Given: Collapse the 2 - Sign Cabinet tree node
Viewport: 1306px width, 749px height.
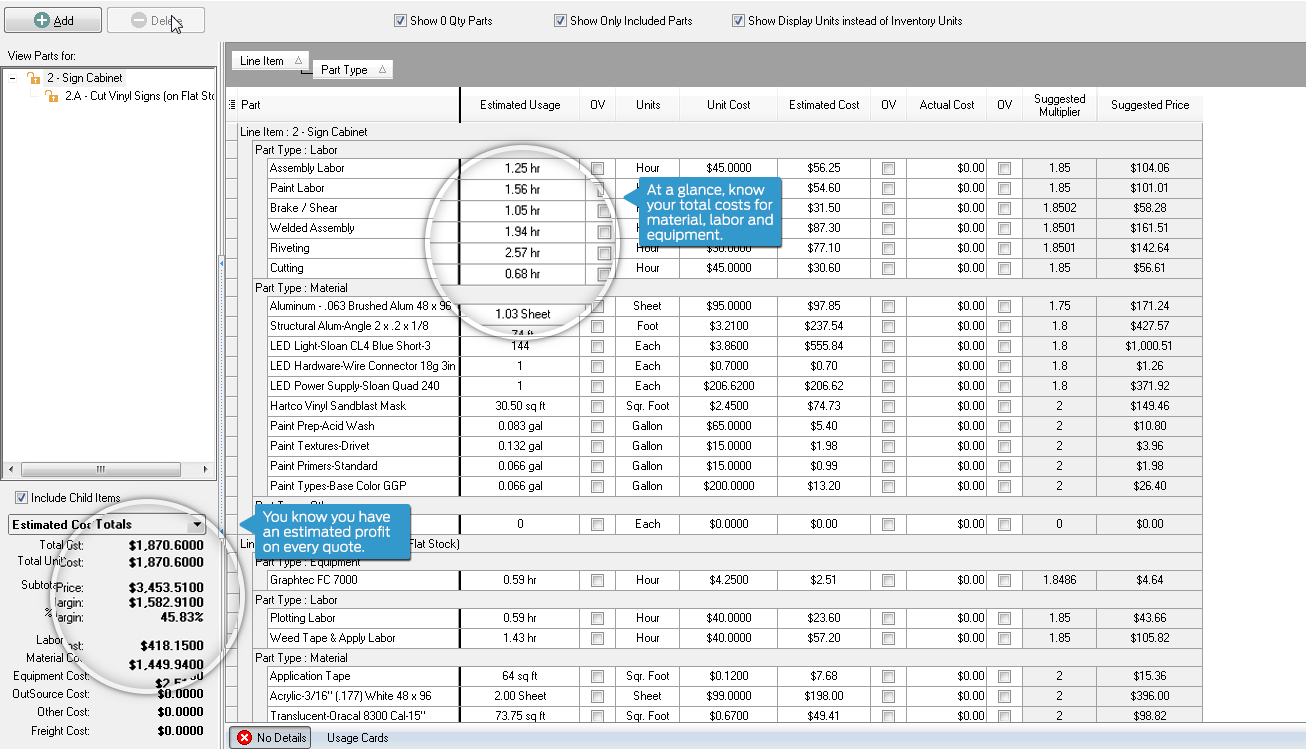Looking at the screenshot, I should [12, 78].
